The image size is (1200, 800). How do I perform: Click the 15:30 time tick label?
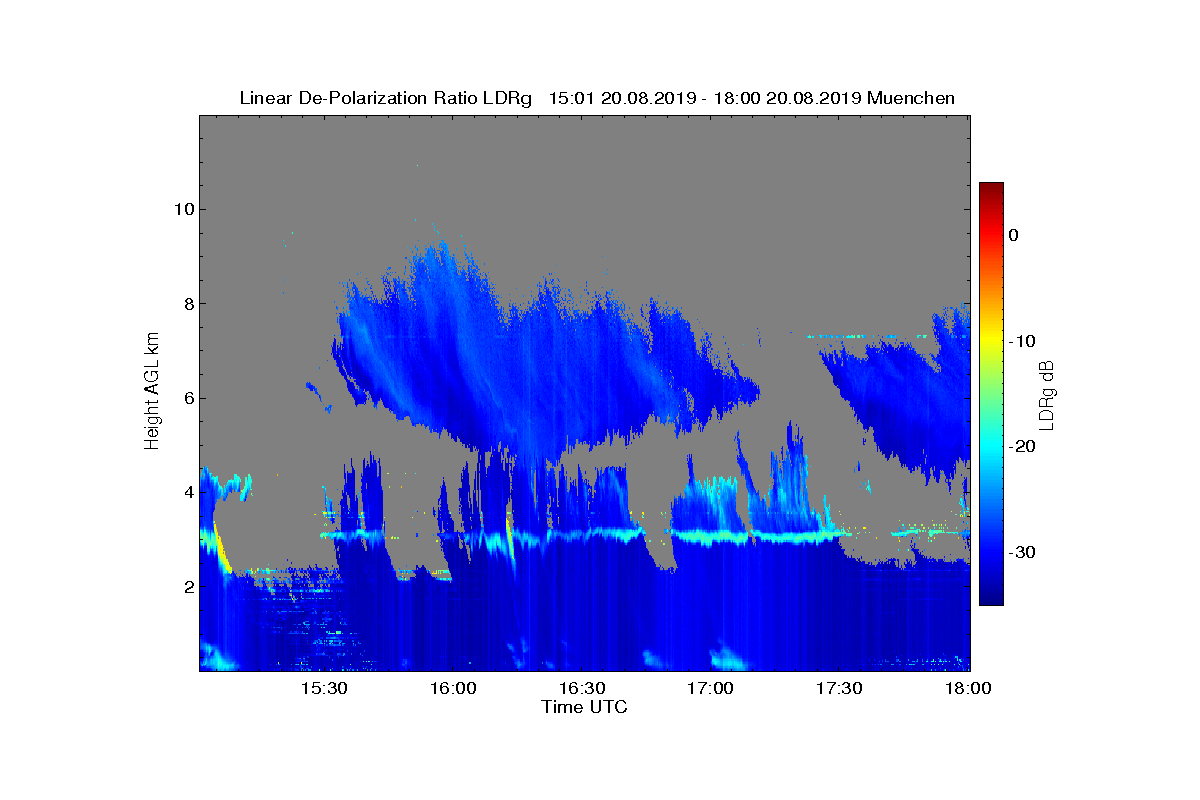324,689
